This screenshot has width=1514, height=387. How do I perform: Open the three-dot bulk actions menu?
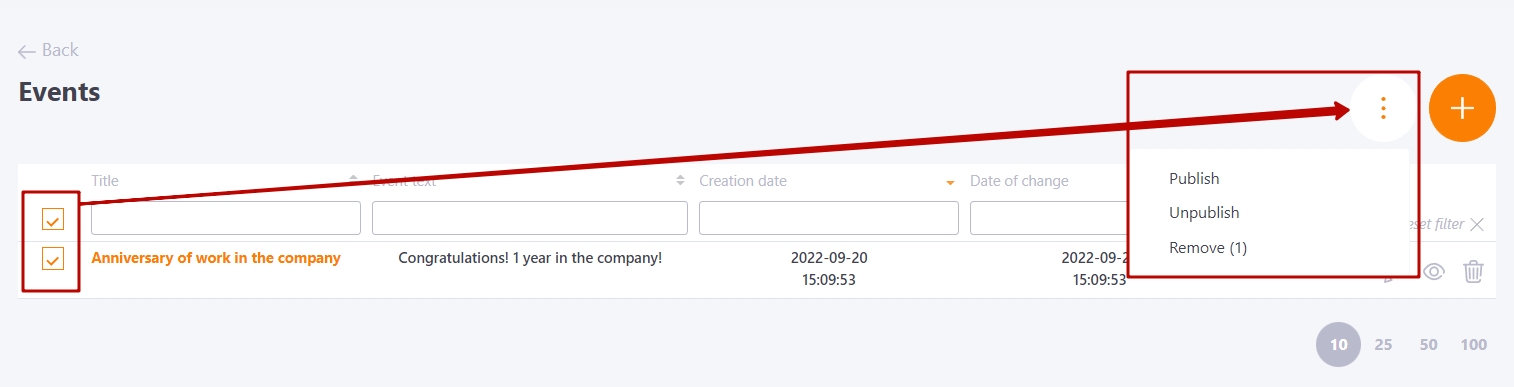[1384, 108]
